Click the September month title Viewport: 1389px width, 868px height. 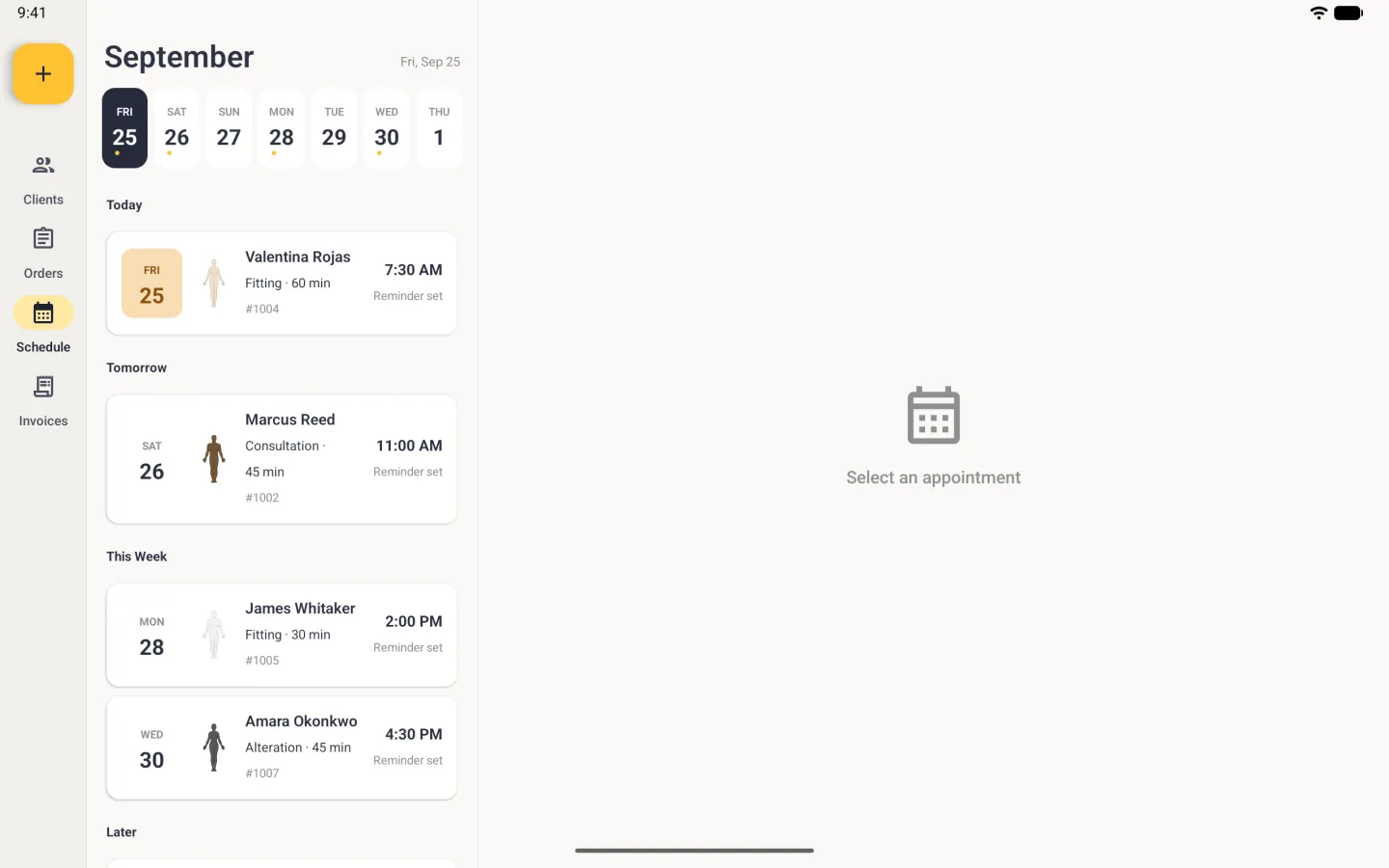(179, 57)
